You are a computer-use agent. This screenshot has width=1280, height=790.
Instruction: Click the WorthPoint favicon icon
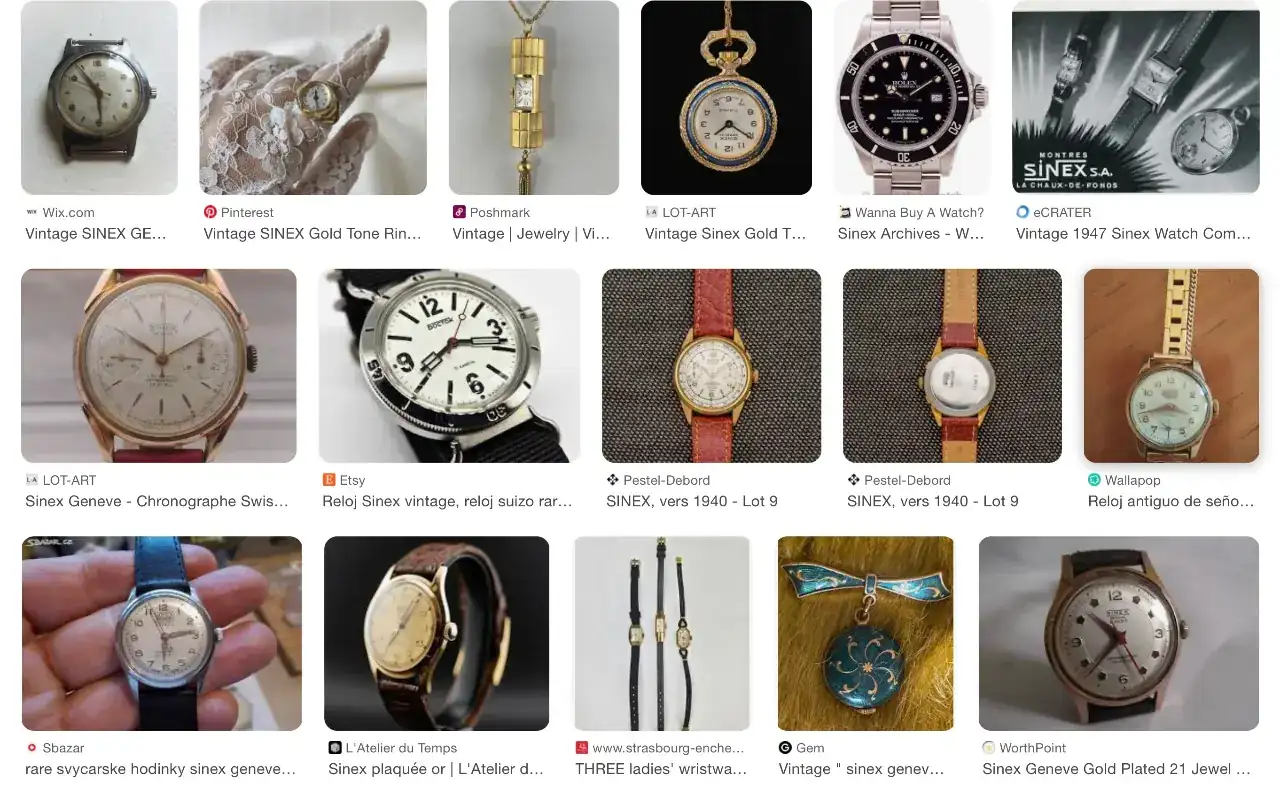point(989,748)
